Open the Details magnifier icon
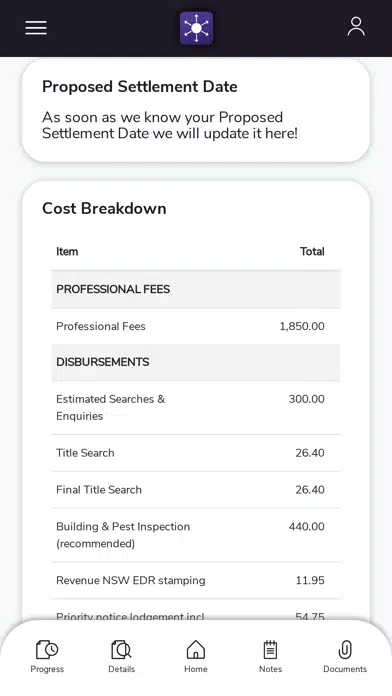392x696 pixels. (121, 650)
